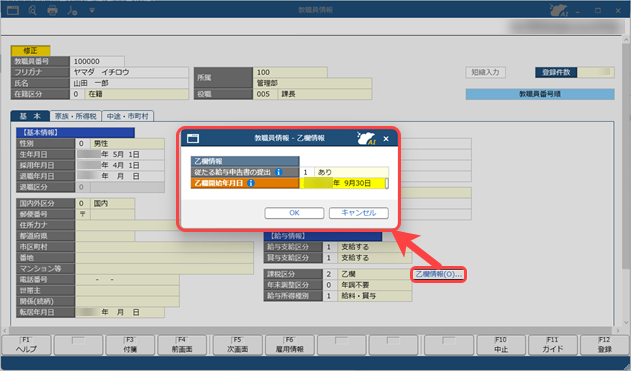Image resolution: width=631 pixels, height=371 pixels.
Task: Click the 国内外区分 code field
Action: (82, 203)
